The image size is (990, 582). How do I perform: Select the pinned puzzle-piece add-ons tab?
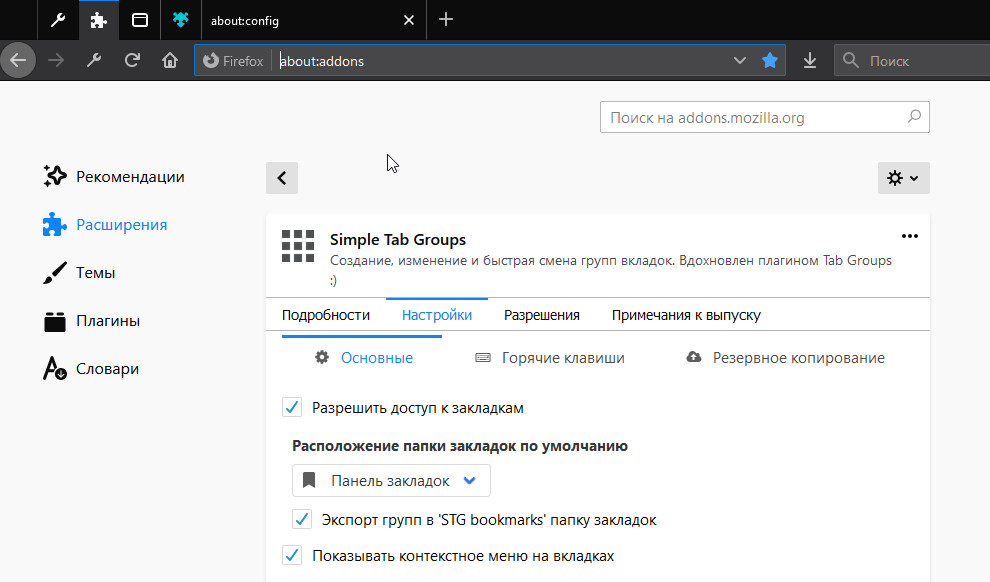pyautogui.click(x=98, y=20)
